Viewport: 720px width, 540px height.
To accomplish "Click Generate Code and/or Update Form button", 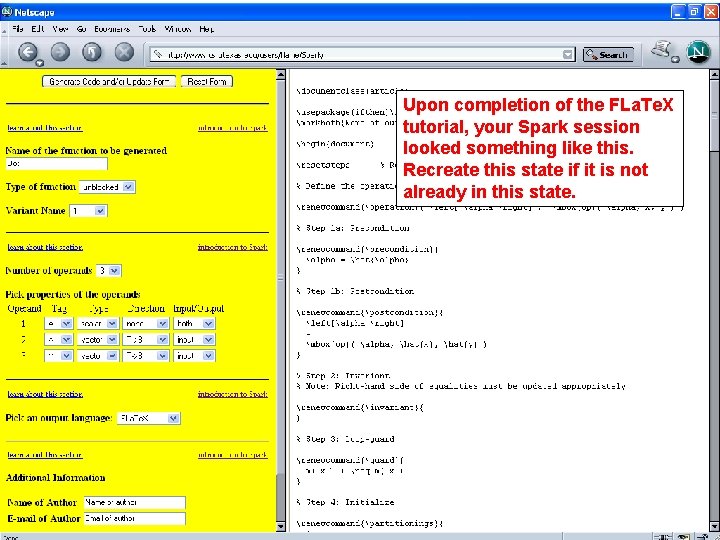I will click(x=109, y=82).
